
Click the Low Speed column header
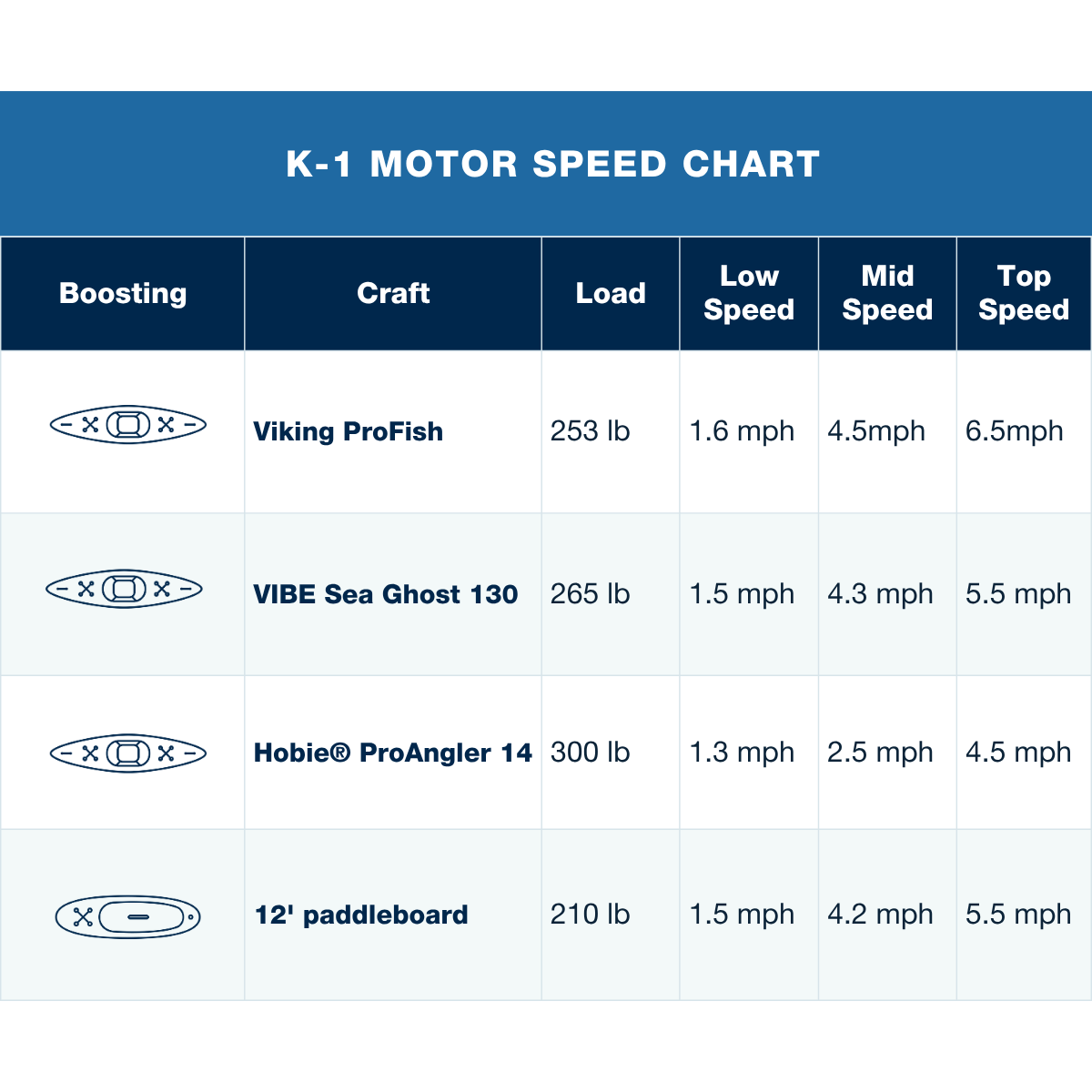click(749, 292)
